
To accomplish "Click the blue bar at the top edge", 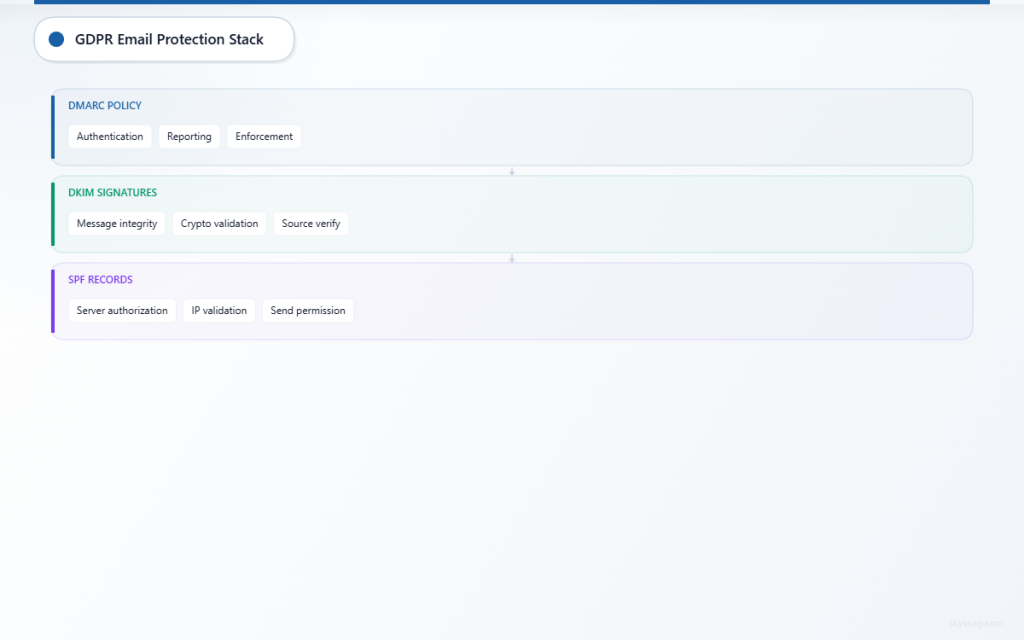I will click(512, 2).
